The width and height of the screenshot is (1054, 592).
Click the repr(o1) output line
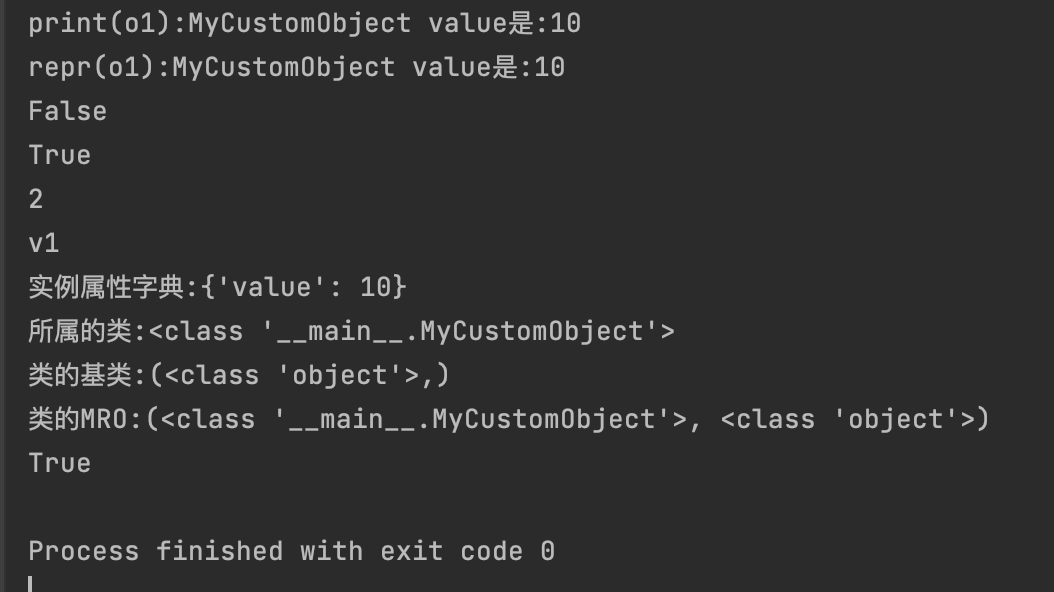coord(296,67)
